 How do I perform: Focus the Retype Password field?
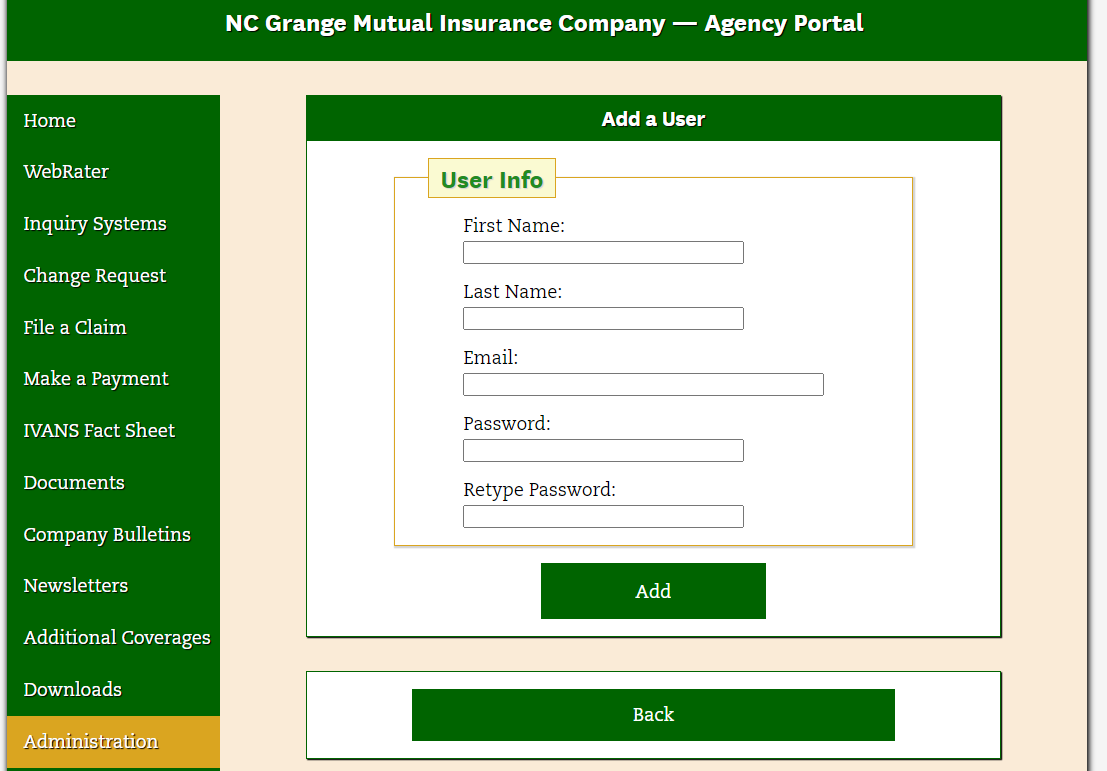603,517
